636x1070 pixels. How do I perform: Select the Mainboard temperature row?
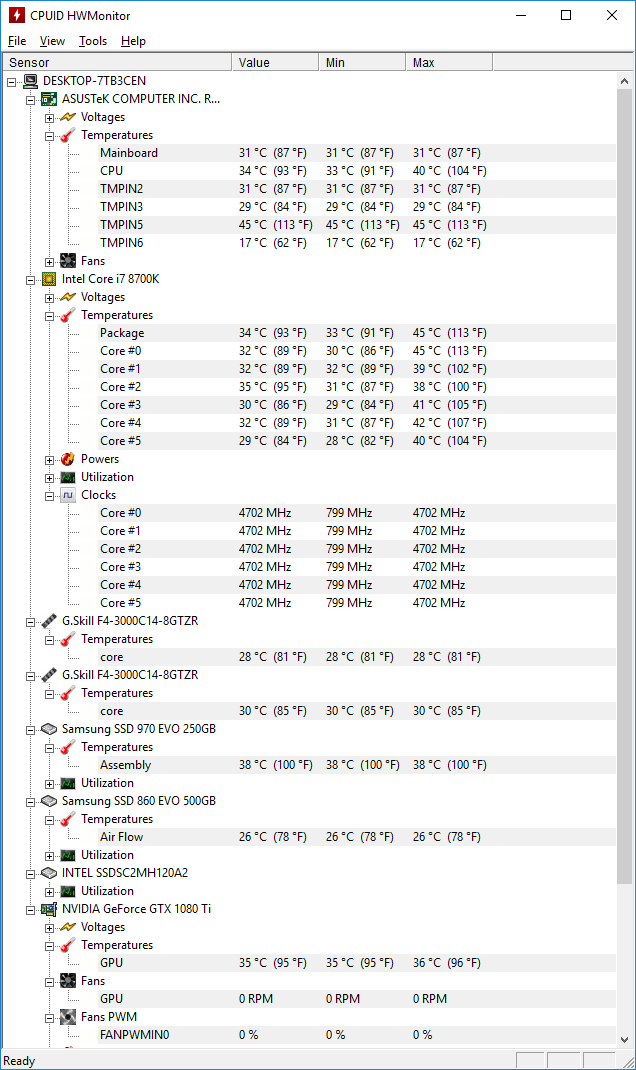click(x=356, y=153)
